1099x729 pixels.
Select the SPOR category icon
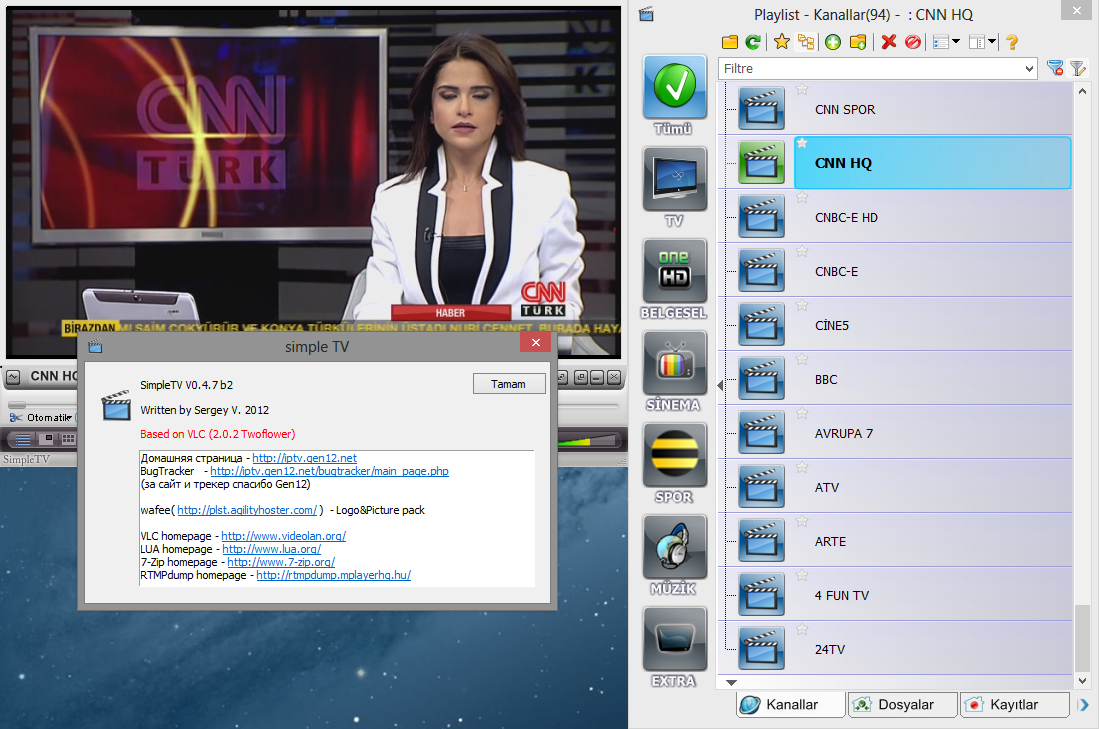pos(674,454)
